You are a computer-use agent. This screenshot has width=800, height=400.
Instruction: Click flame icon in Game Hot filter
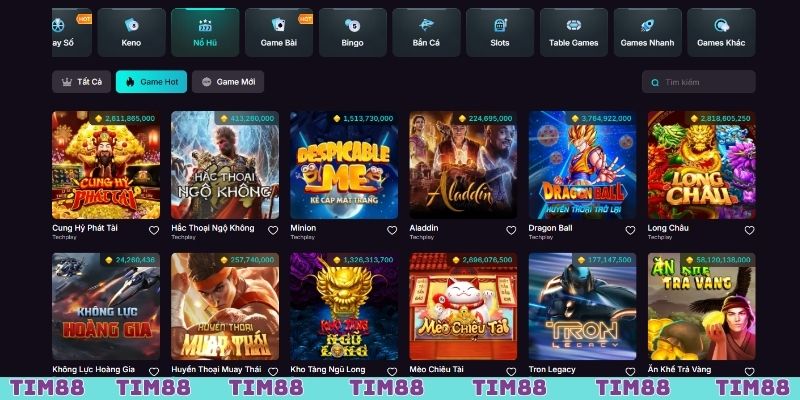pos(130,82)
